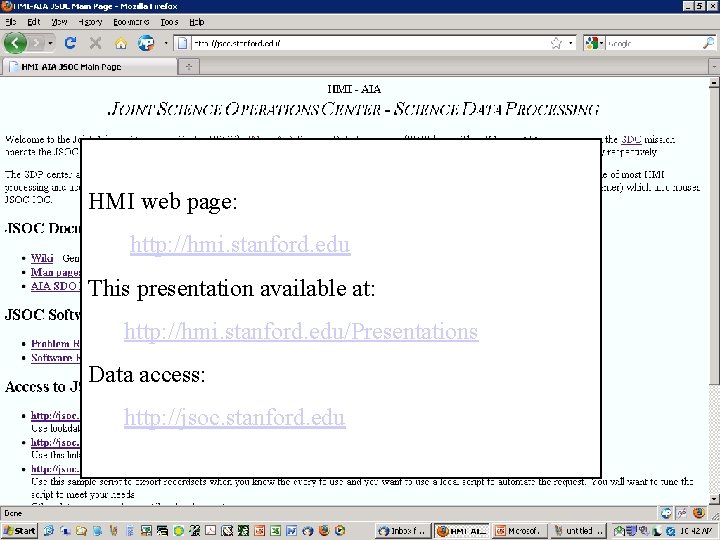Open the Tools menu
The height and width of the screenshot is (540, 720).
pos(169,22)
